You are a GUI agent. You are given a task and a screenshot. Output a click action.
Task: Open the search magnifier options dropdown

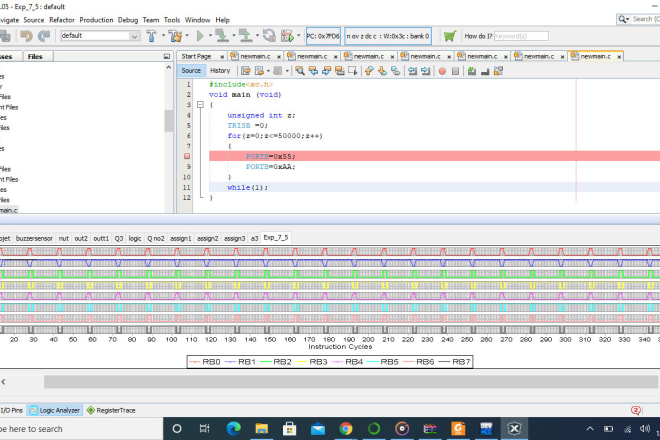[623, 19]
